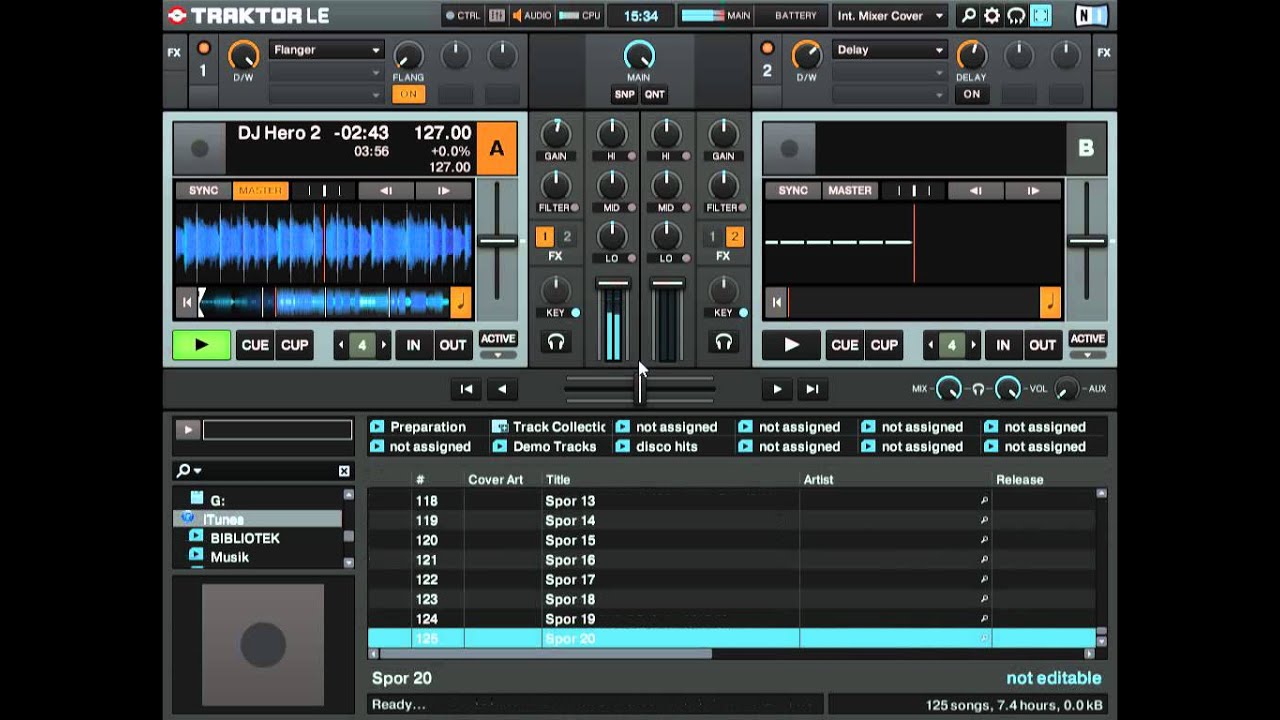Click Deck B headphone cue icon
The image size is (1280, 720).
[723, 343]
